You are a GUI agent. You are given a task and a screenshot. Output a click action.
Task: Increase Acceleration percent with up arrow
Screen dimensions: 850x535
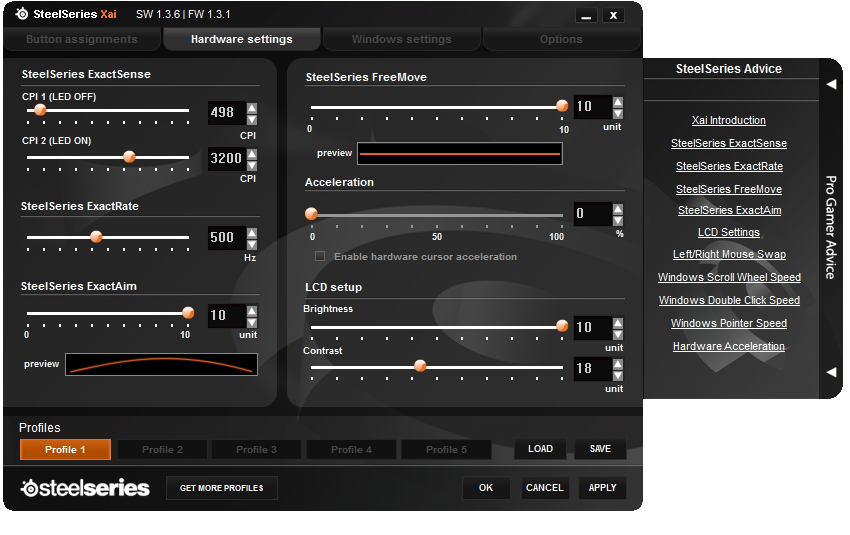click(x=618, y=209)
